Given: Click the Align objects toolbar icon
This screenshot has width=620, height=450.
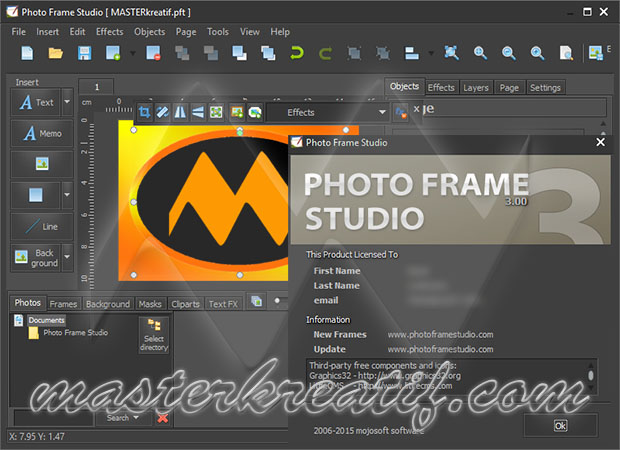Looking at the screenshot, I should (412, 53).
